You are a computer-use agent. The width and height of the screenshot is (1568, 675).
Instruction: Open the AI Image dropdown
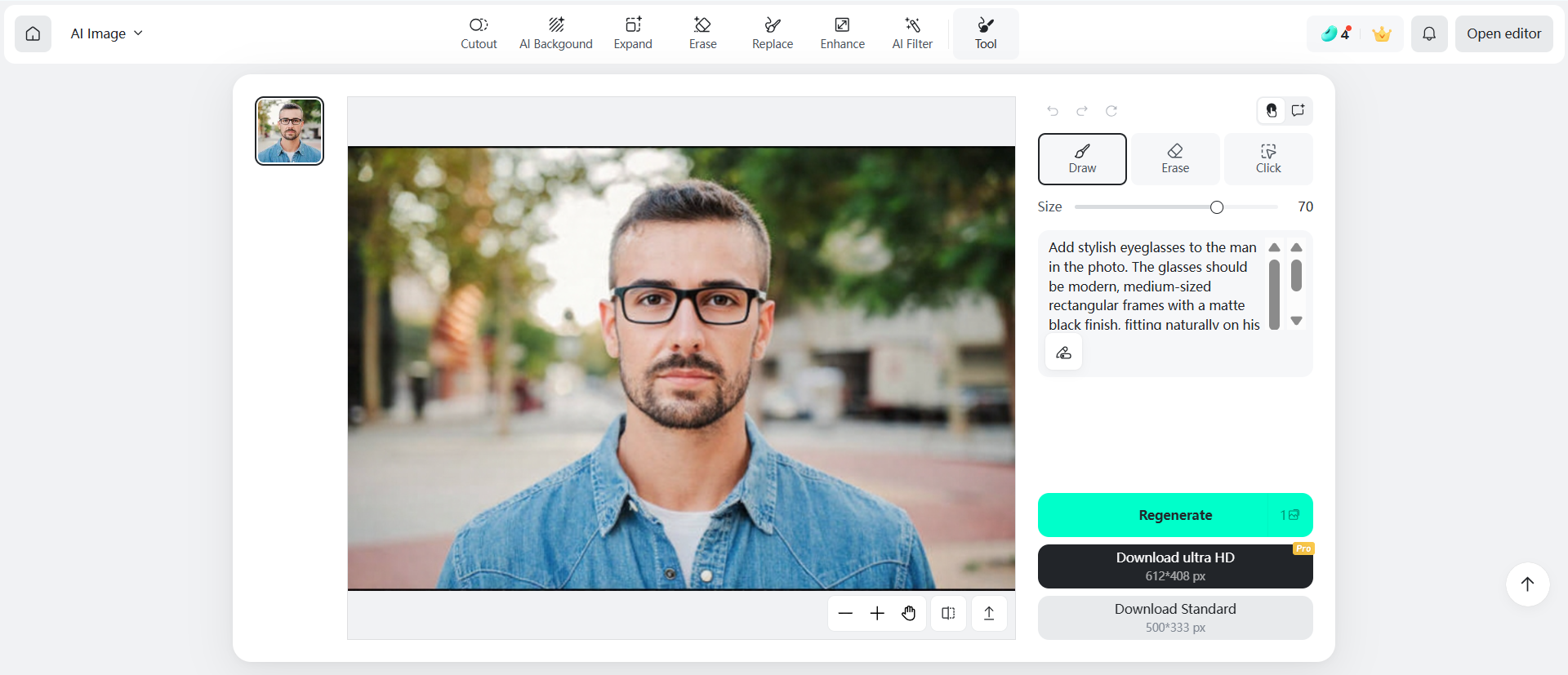pos(106,33)
